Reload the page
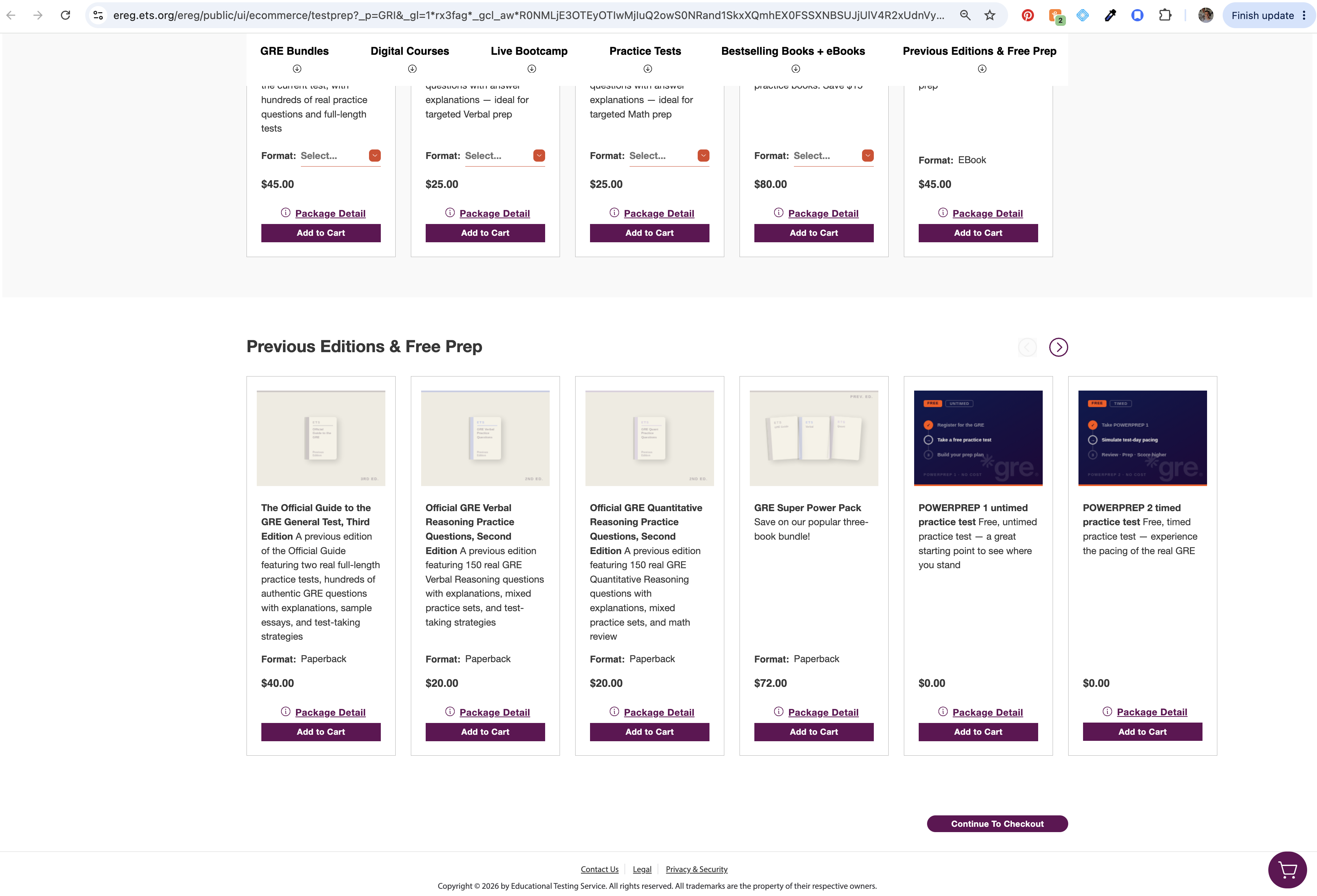 tap(66, 15)
